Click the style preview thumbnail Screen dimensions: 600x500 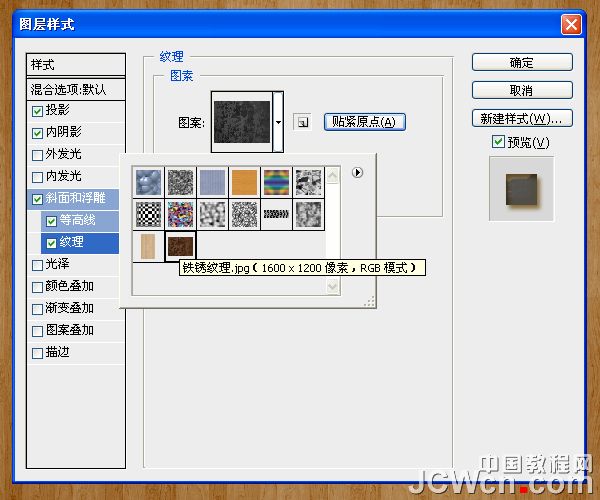tap(521, 189)
